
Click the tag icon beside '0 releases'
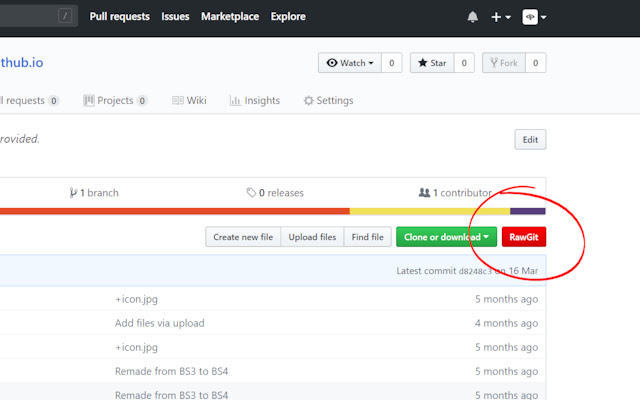251,192
